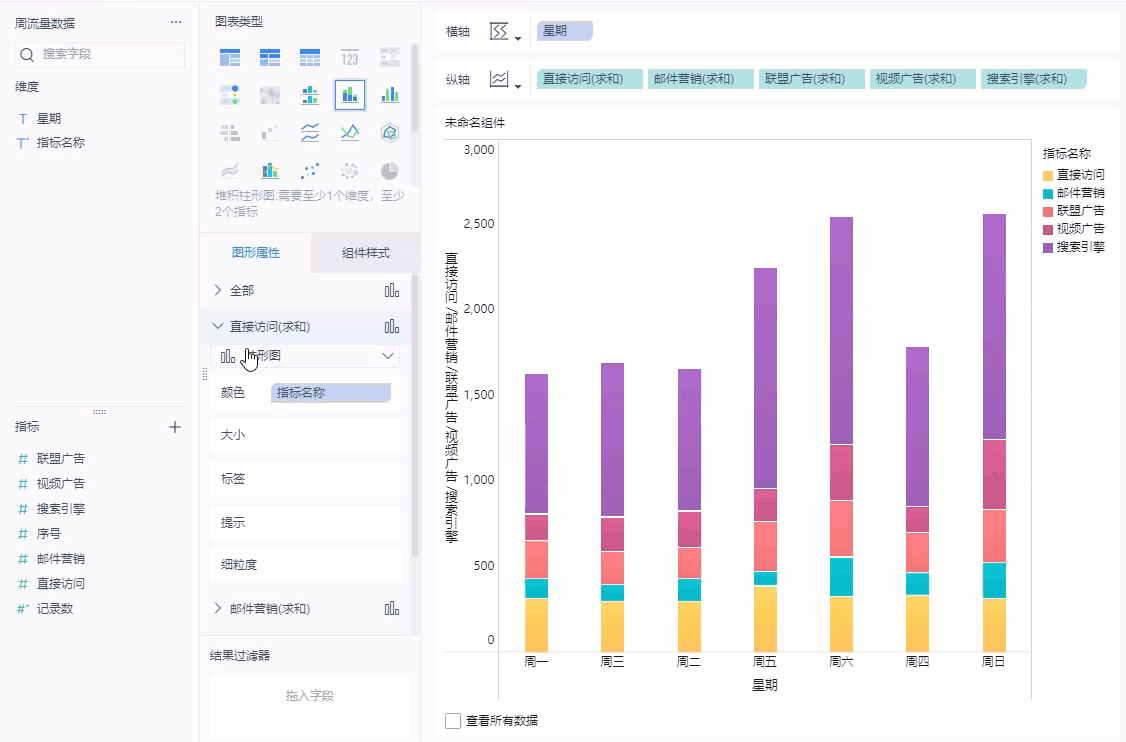
Task: Pick the radar chart type icon
Action: [x=389, y=133]
